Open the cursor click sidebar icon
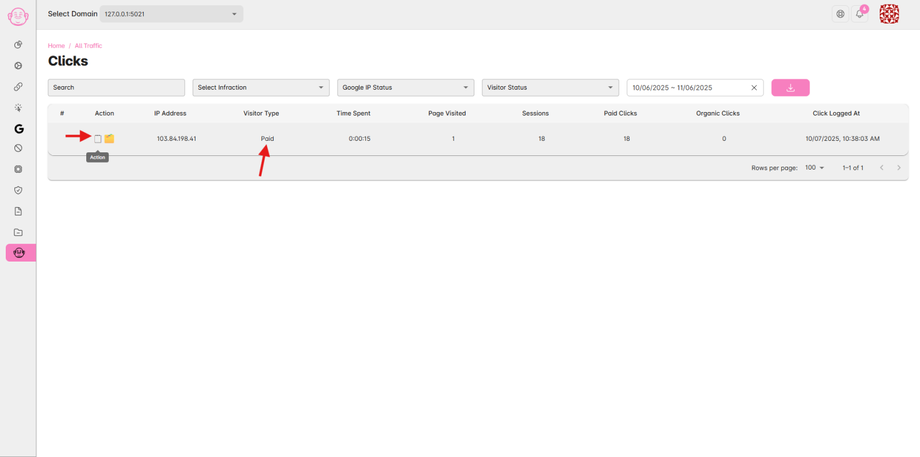This screenshot has height=457, width=920. 18,108
